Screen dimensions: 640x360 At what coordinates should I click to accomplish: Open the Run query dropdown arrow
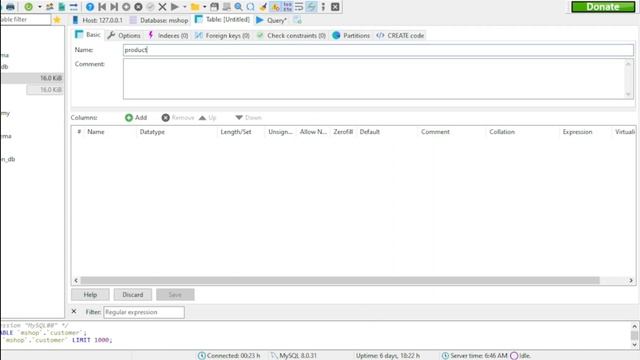(184, 7)
